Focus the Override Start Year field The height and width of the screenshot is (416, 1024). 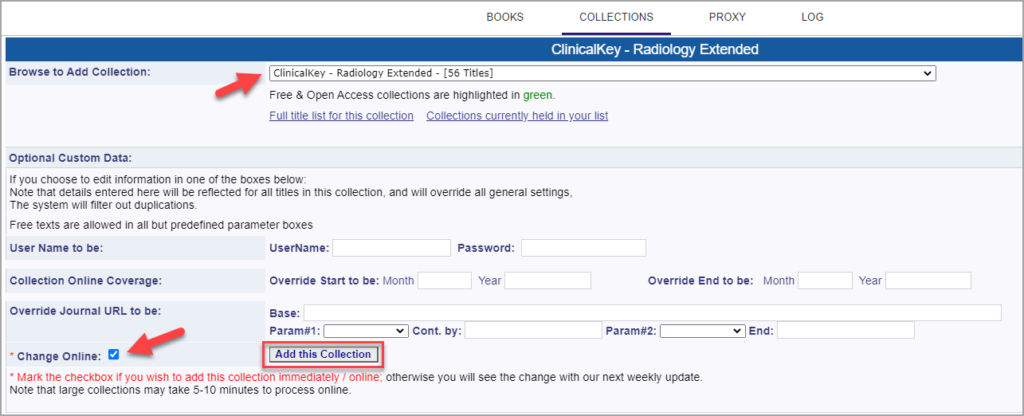pyautogui.click(x=547, y=281)
